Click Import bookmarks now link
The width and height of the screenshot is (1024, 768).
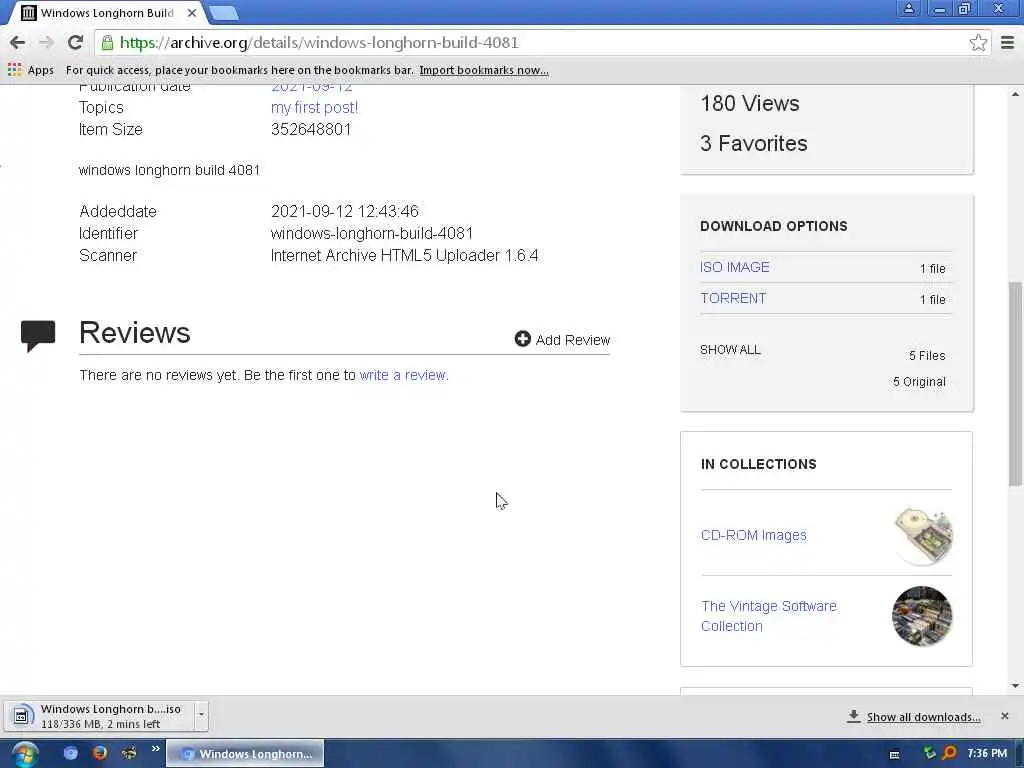(484, 70)
